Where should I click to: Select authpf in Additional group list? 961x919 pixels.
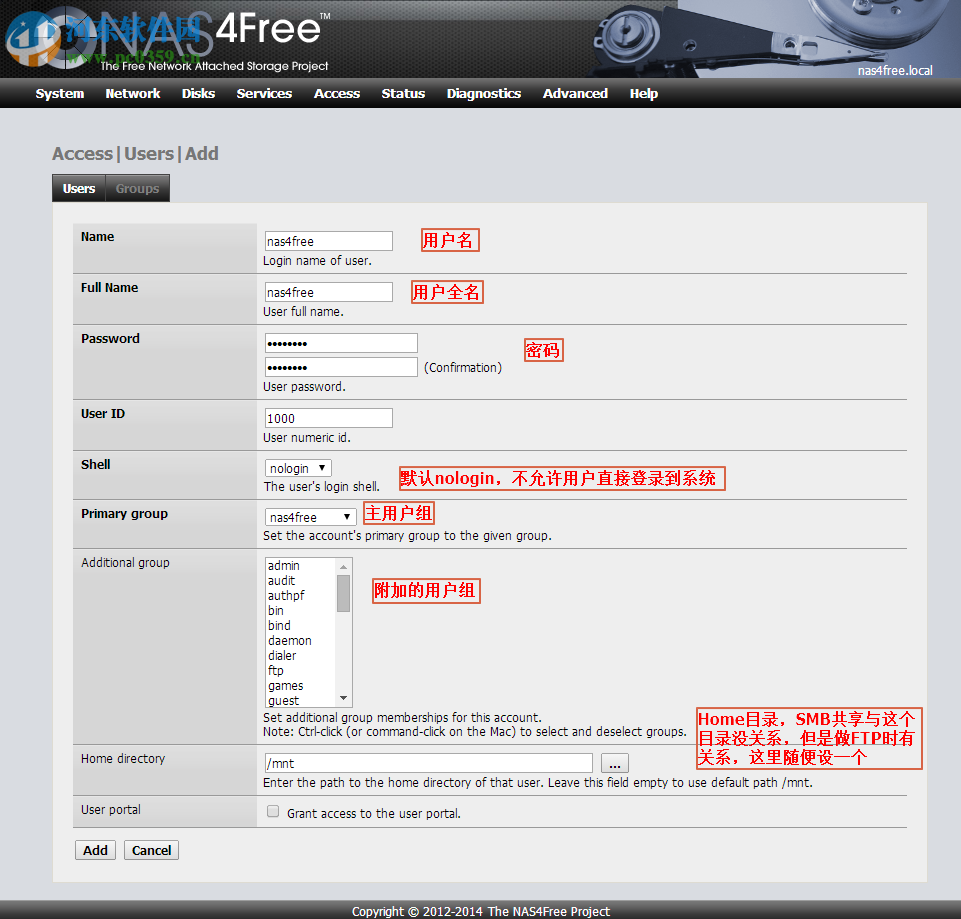pyautogui.click(x=300, y=595)
